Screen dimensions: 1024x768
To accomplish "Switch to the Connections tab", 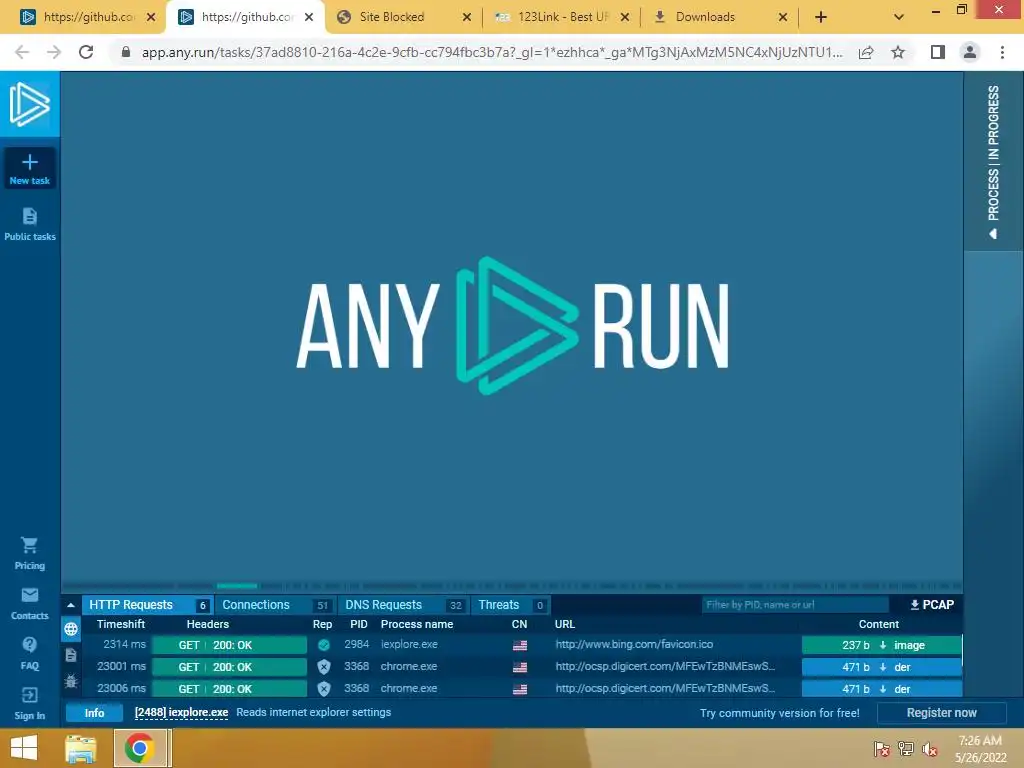I will pyautogui.click(x=275, y=605).
